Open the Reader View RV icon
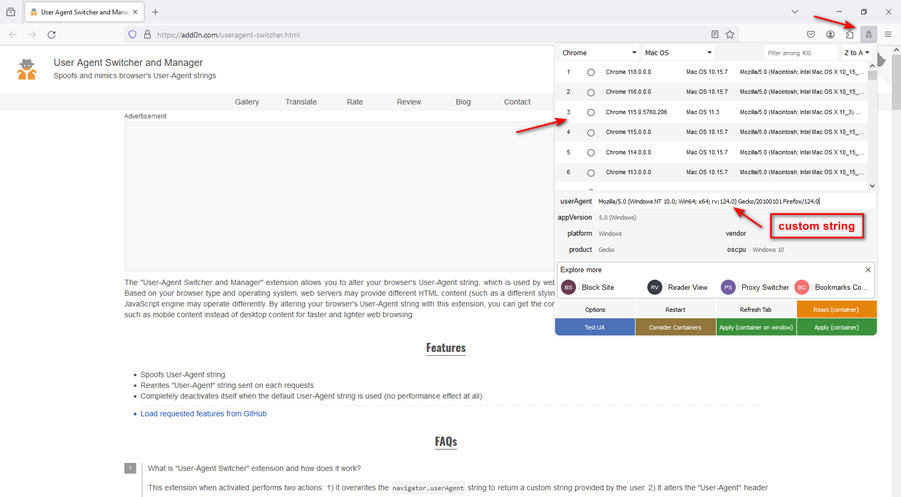Image resolution: width=901 pixels, height=497 pixels. 654,287
